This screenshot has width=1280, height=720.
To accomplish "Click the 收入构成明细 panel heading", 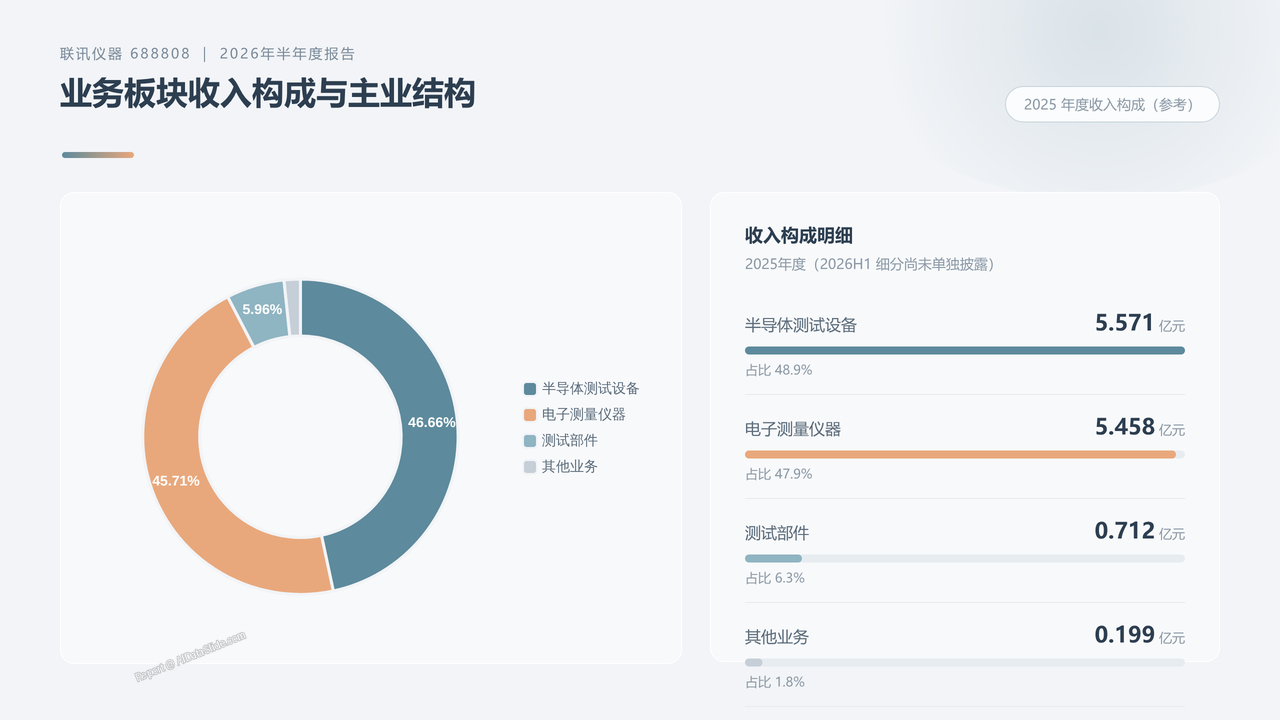I will click(799, 236).
